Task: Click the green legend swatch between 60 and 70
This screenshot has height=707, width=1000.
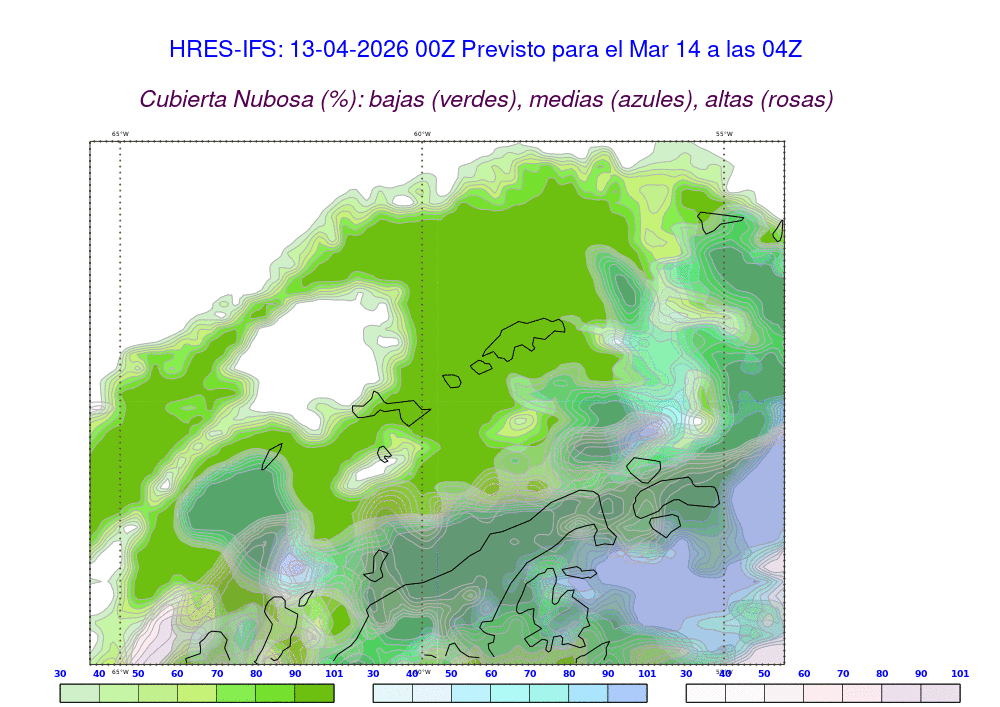Action: tap(197, 692)
